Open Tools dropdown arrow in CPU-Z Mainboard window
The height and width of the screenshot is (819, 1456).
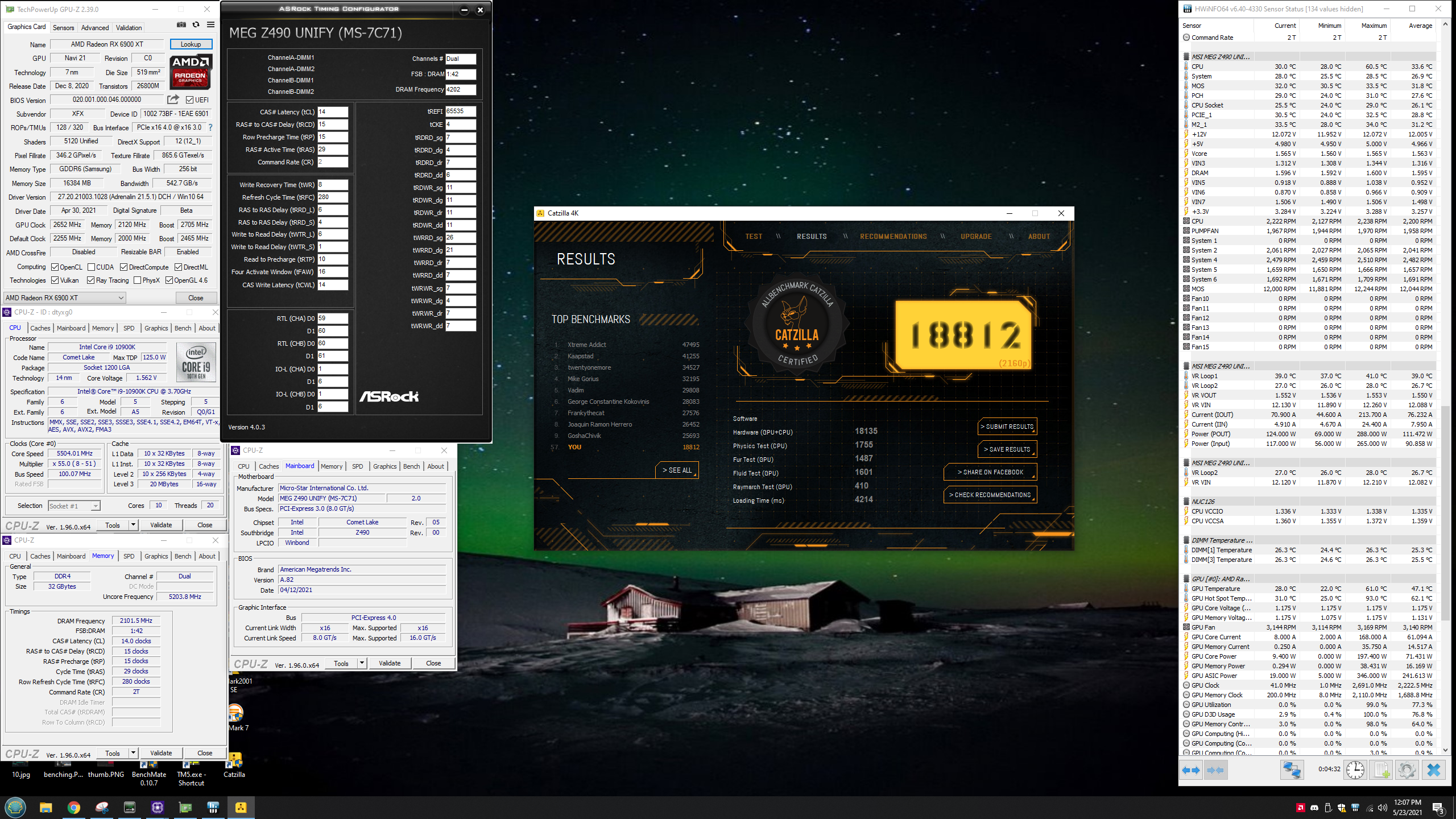(x=362, y=663)
